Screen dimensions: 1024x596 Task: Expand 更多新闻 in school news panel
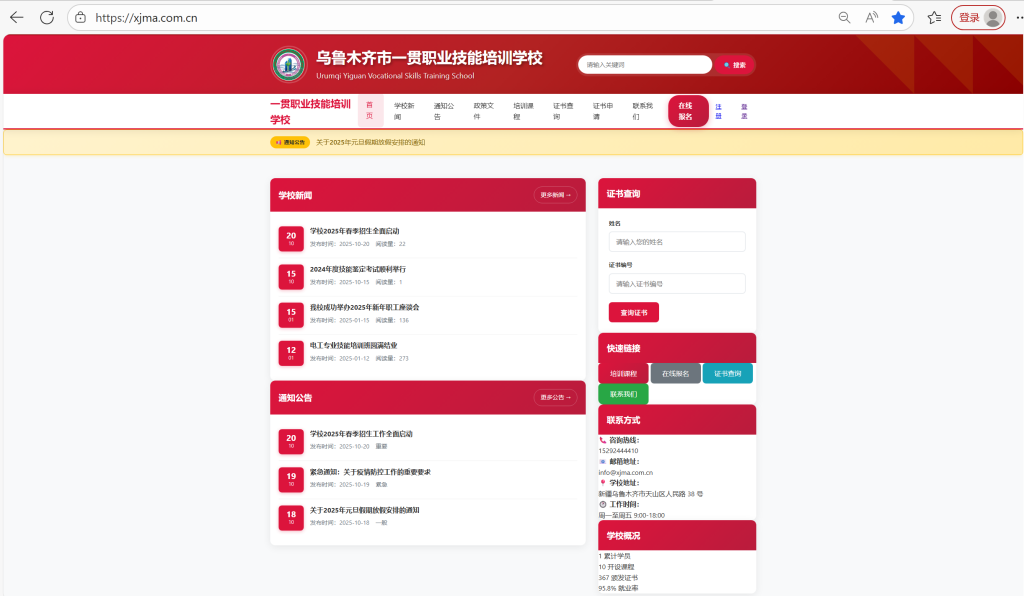[x=555, y=195]
